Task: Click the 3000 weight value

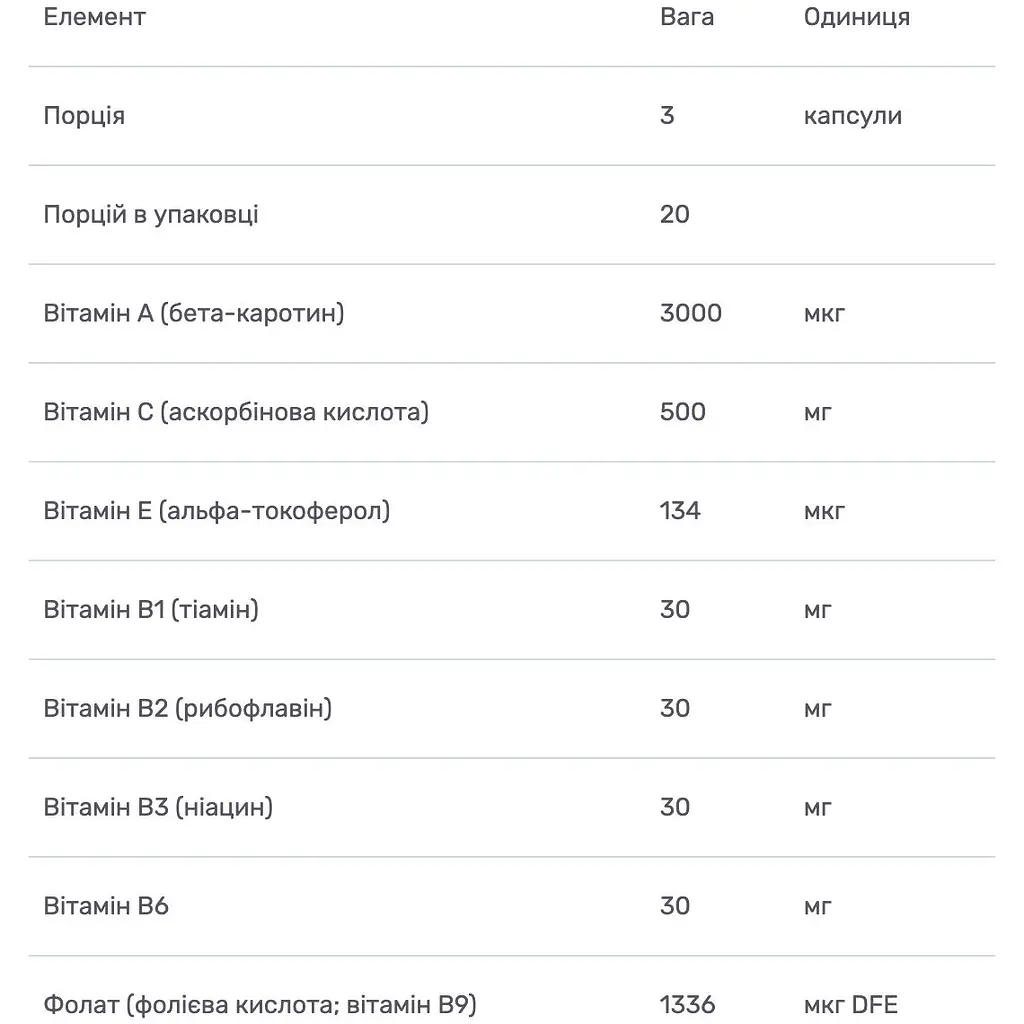Action: (691, 313)
